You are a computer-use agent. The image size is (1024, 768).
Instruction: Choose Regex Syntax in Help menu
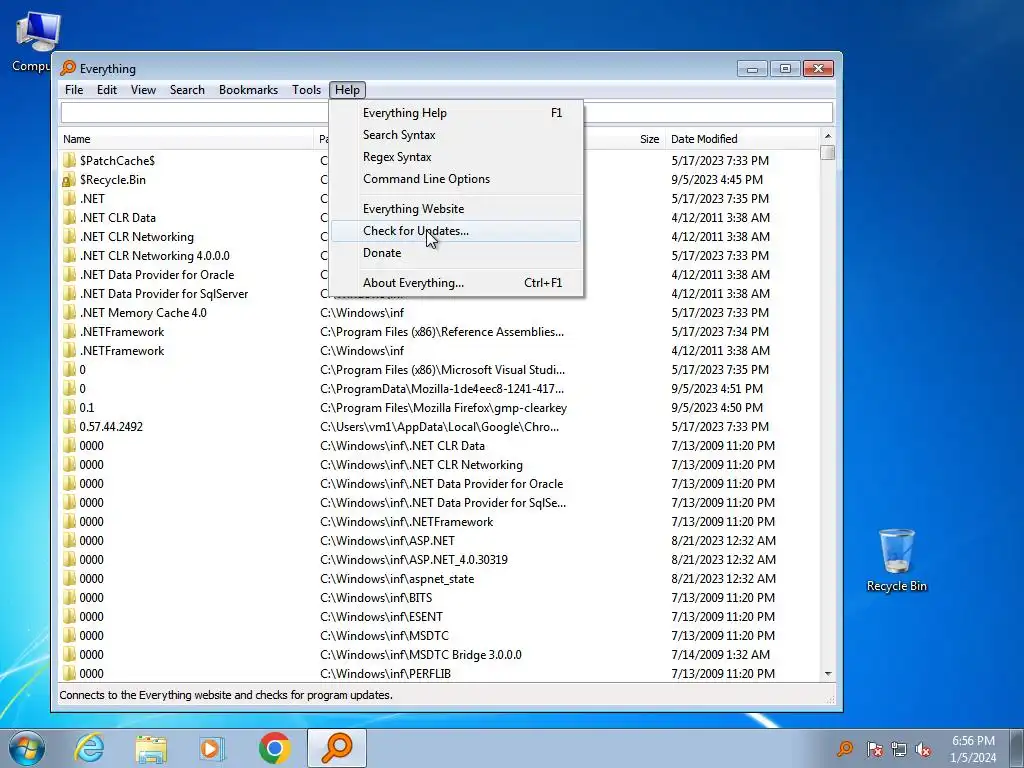coord(456,157)
